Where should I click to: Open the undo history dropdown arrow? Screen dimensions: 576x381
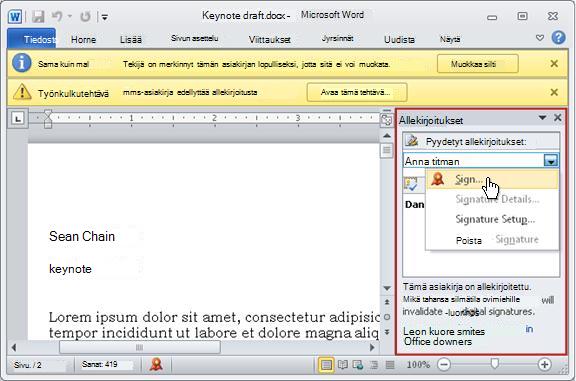(70, 17)
